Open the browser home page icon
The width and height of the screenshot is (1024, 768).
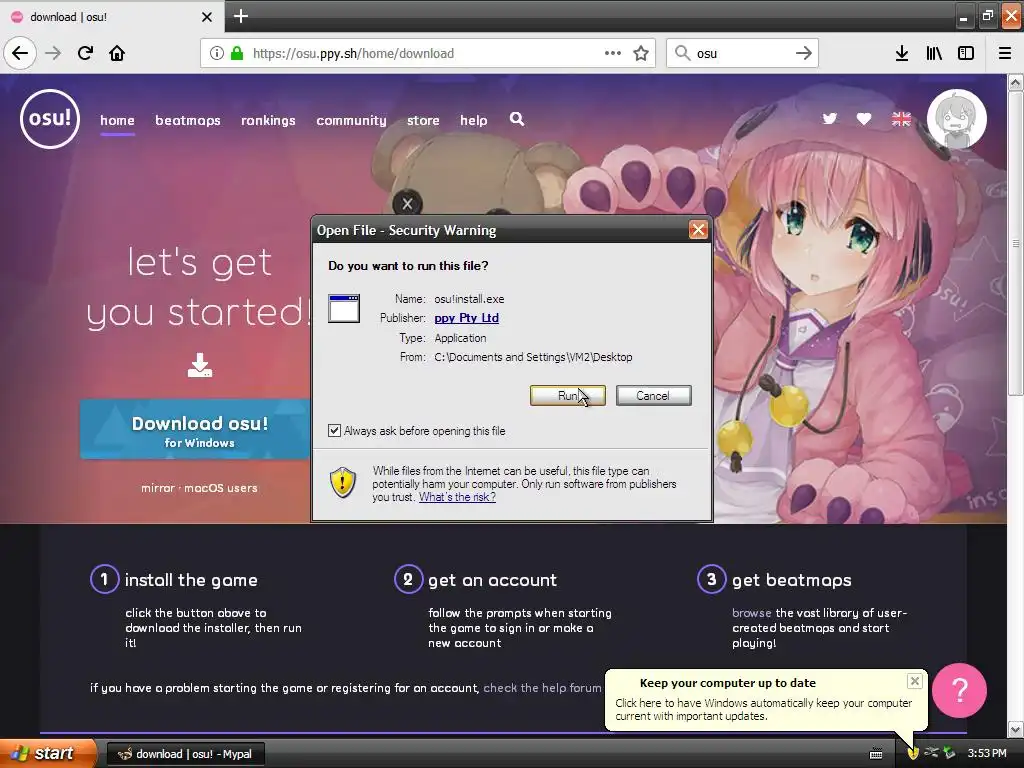[x=117, y=54]
